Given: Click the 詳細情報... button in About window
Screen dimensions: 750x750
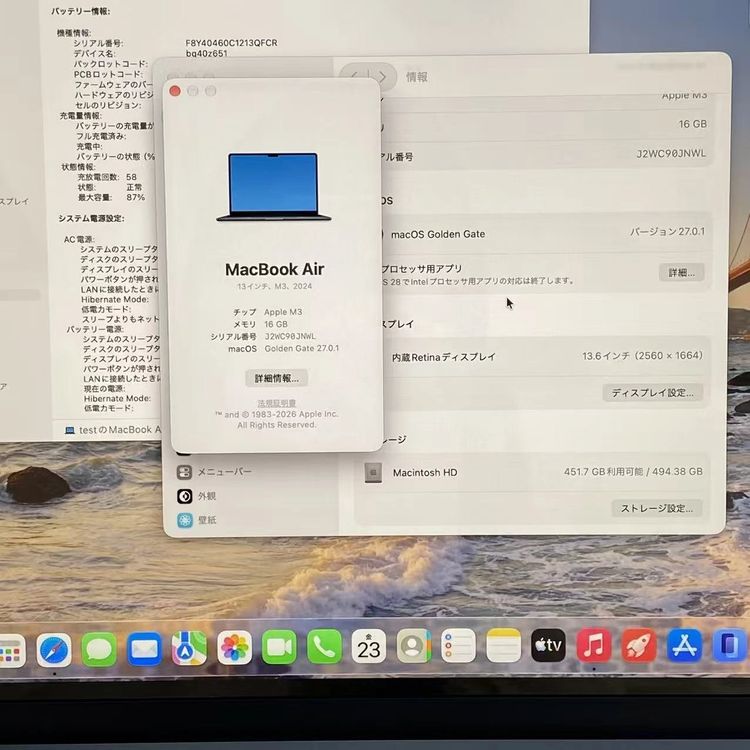Looking at the screenshot, I should [x=276, y=378].
